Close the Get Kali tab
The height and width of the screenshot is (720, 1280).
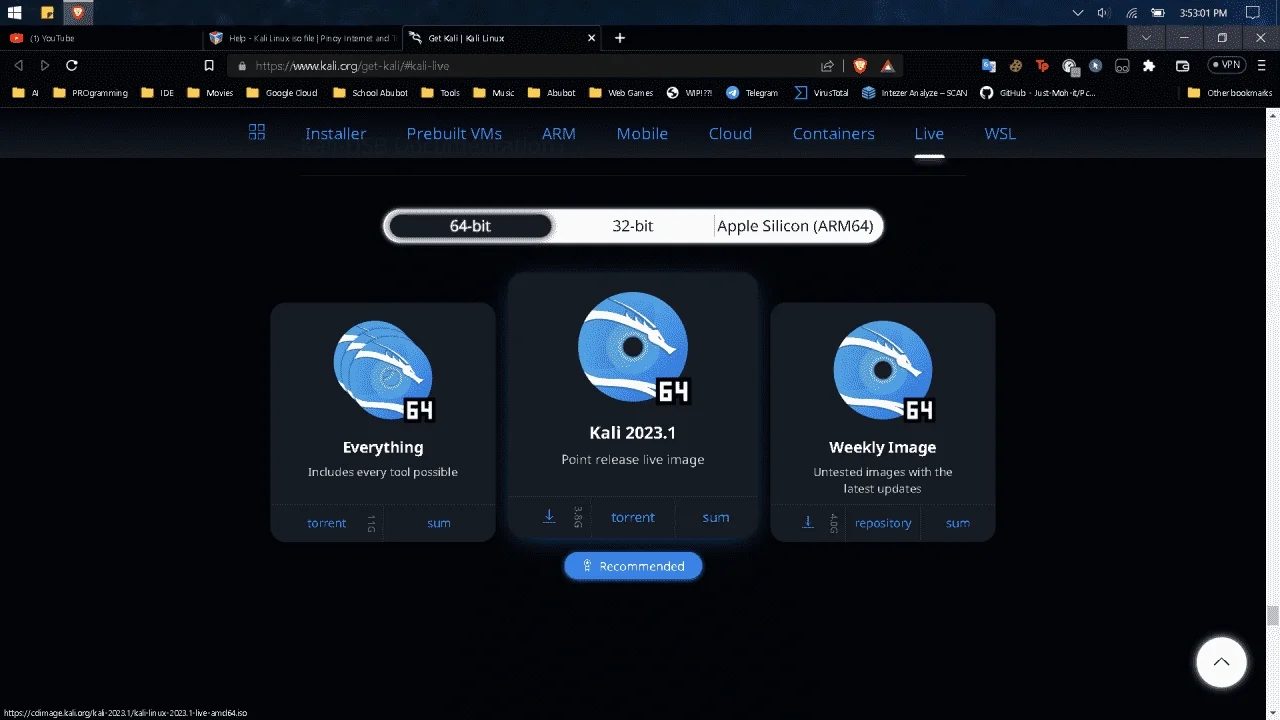pos(591,38)
